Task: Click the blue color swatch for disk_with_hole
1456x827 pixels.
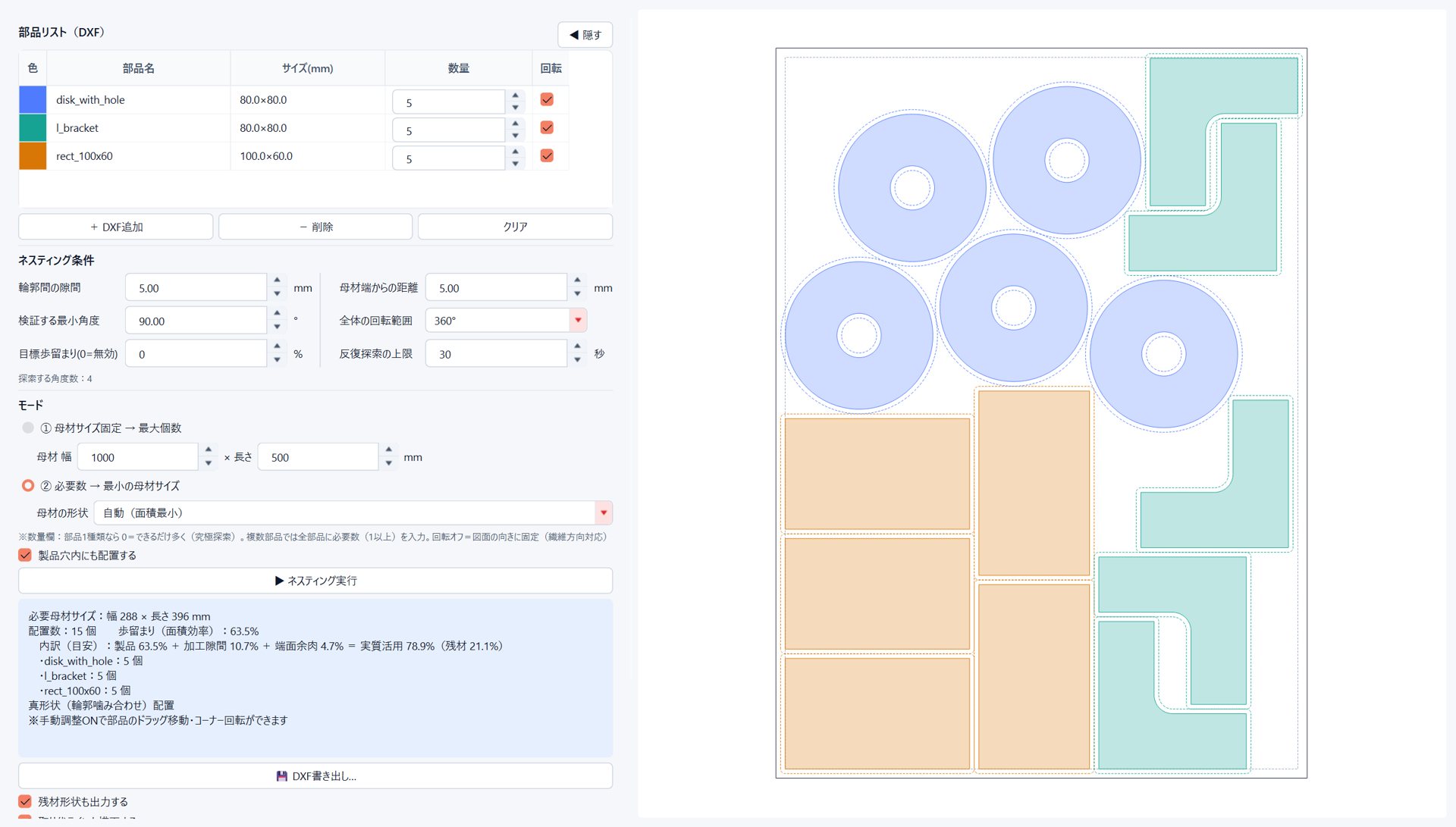Action: click(33, 99)
